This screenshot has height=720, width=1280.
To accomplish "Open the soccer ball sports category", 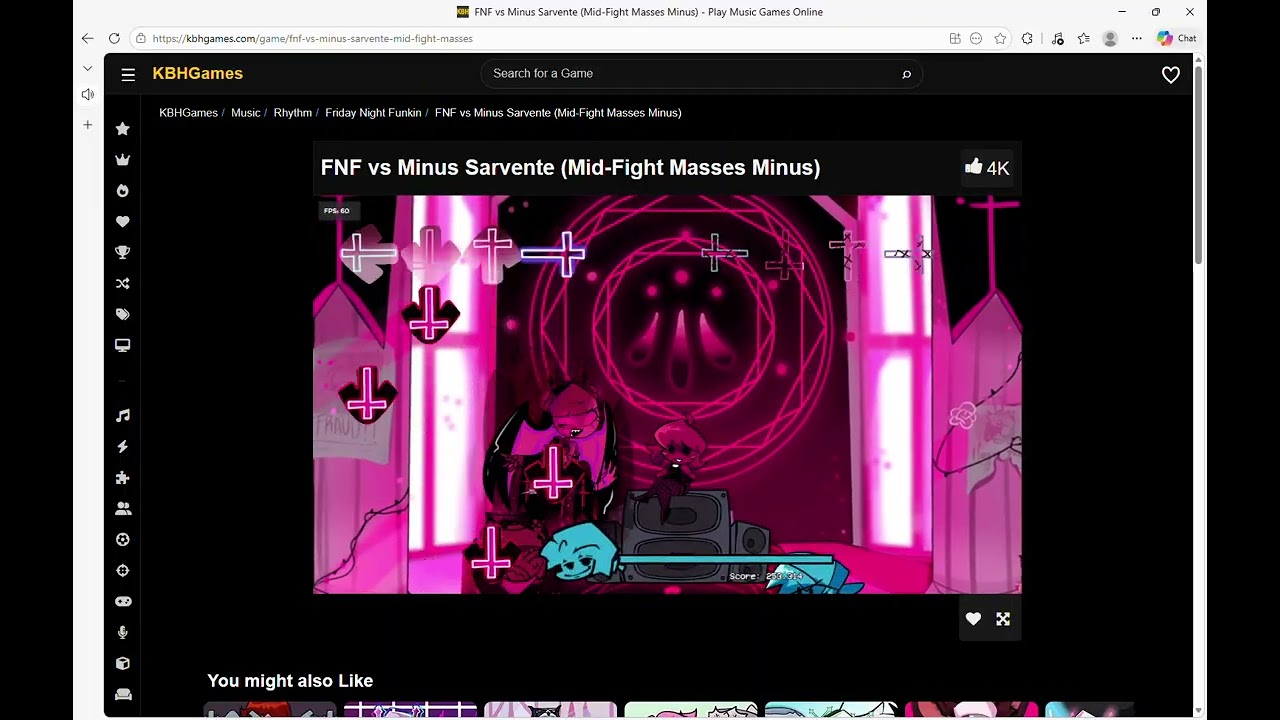I will tap(123, 540).
